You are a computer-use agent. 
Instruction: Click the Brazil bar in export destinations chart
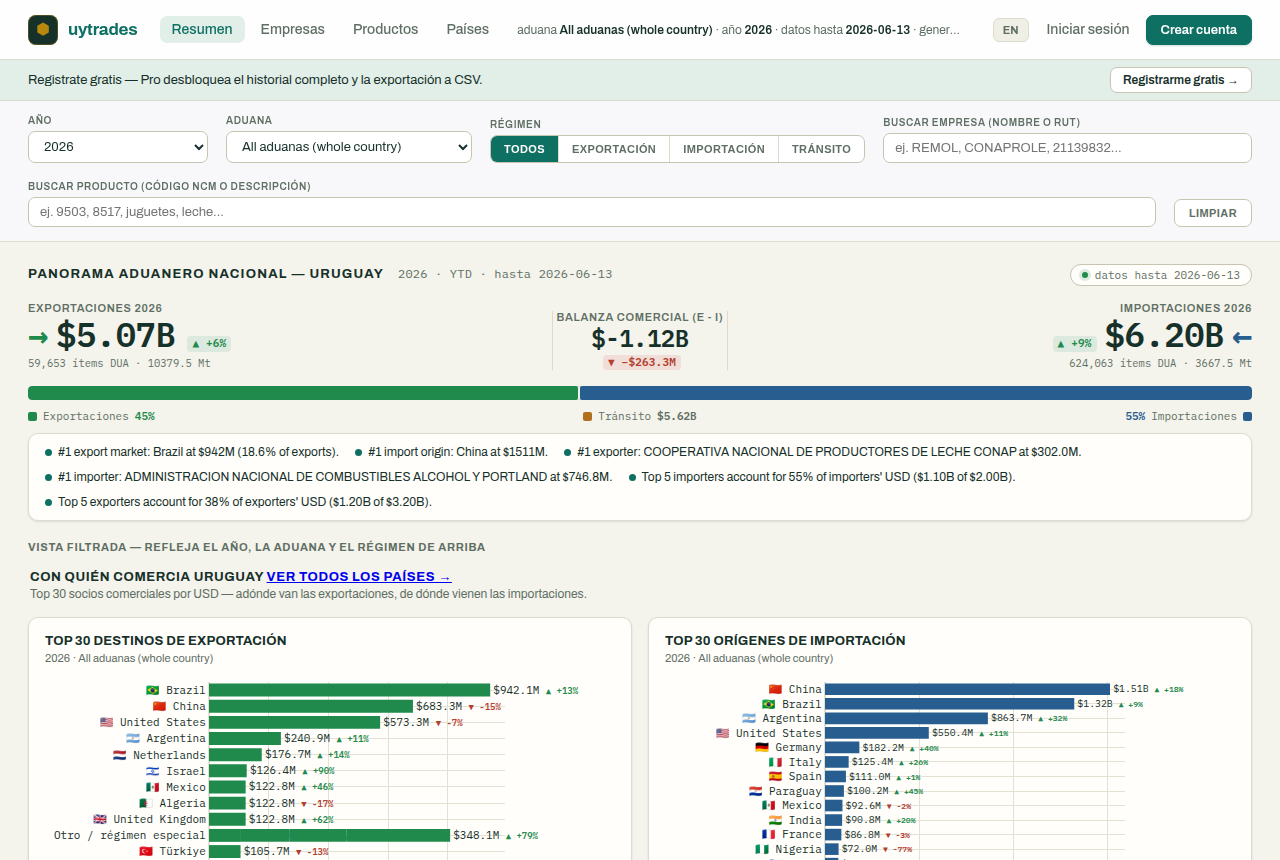[x=350, y=690]
